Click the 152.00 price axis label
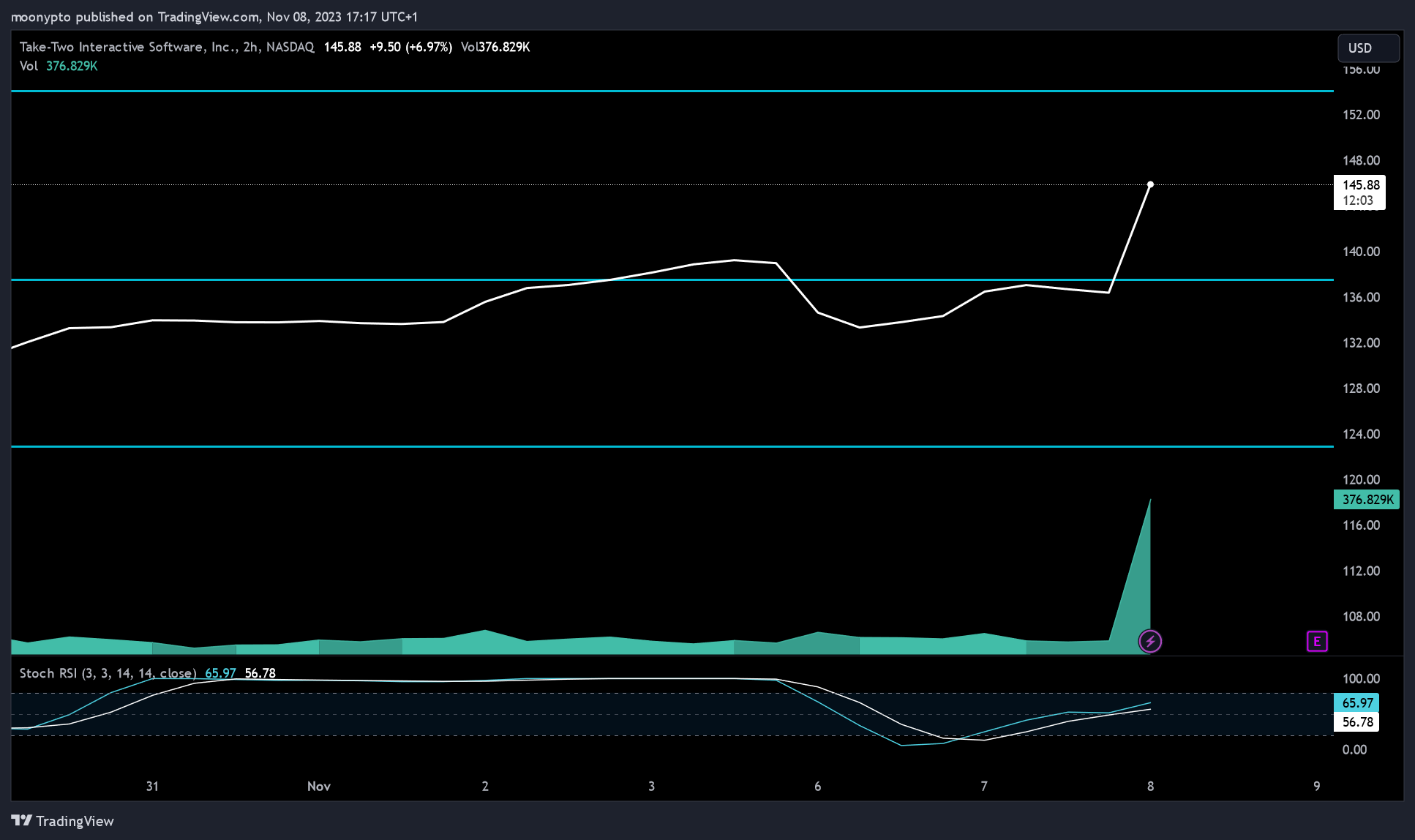 point(1361,115)
